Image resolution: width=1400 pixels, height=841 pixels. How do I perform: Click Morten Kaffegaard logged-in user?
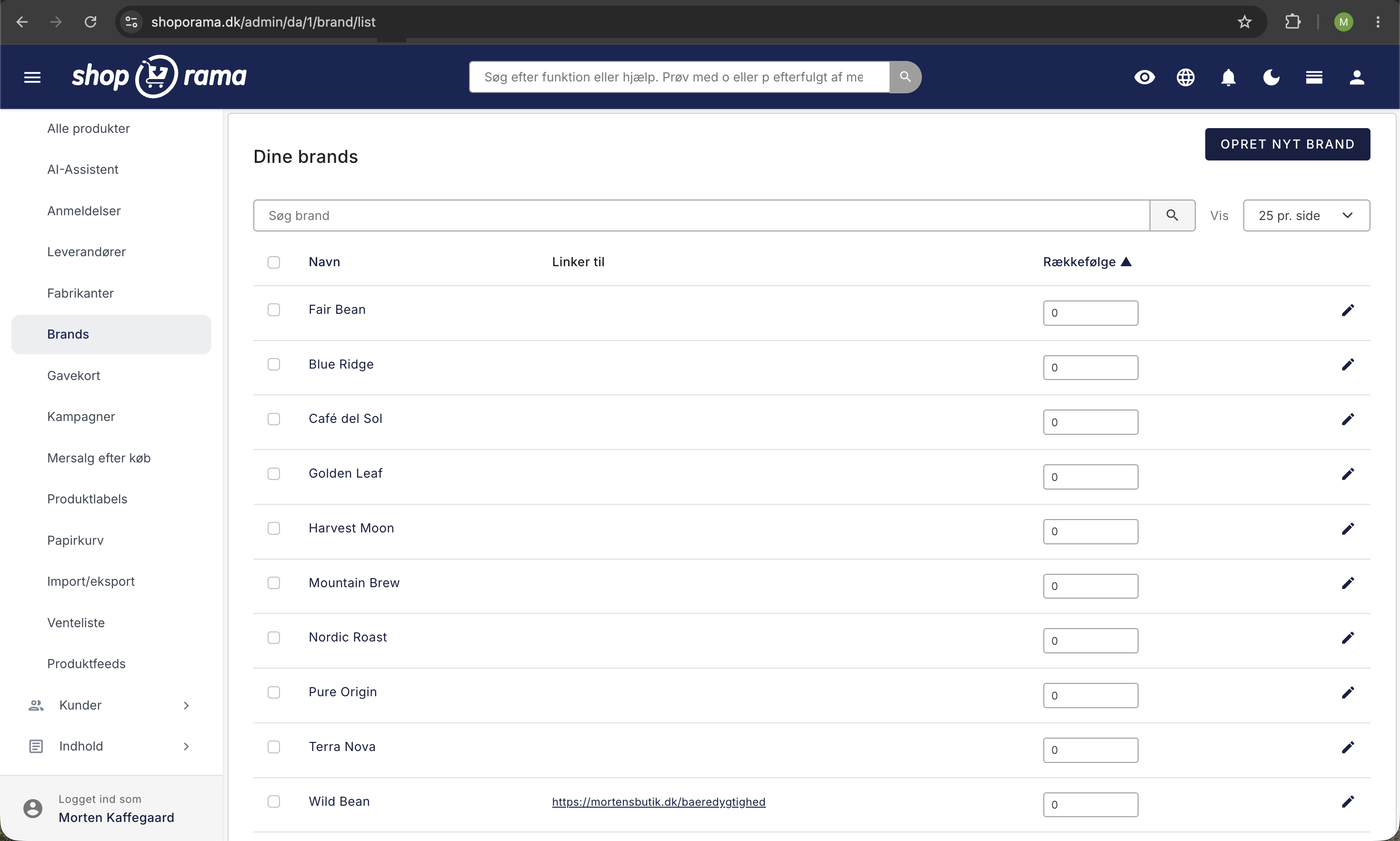tap(116, 817)
